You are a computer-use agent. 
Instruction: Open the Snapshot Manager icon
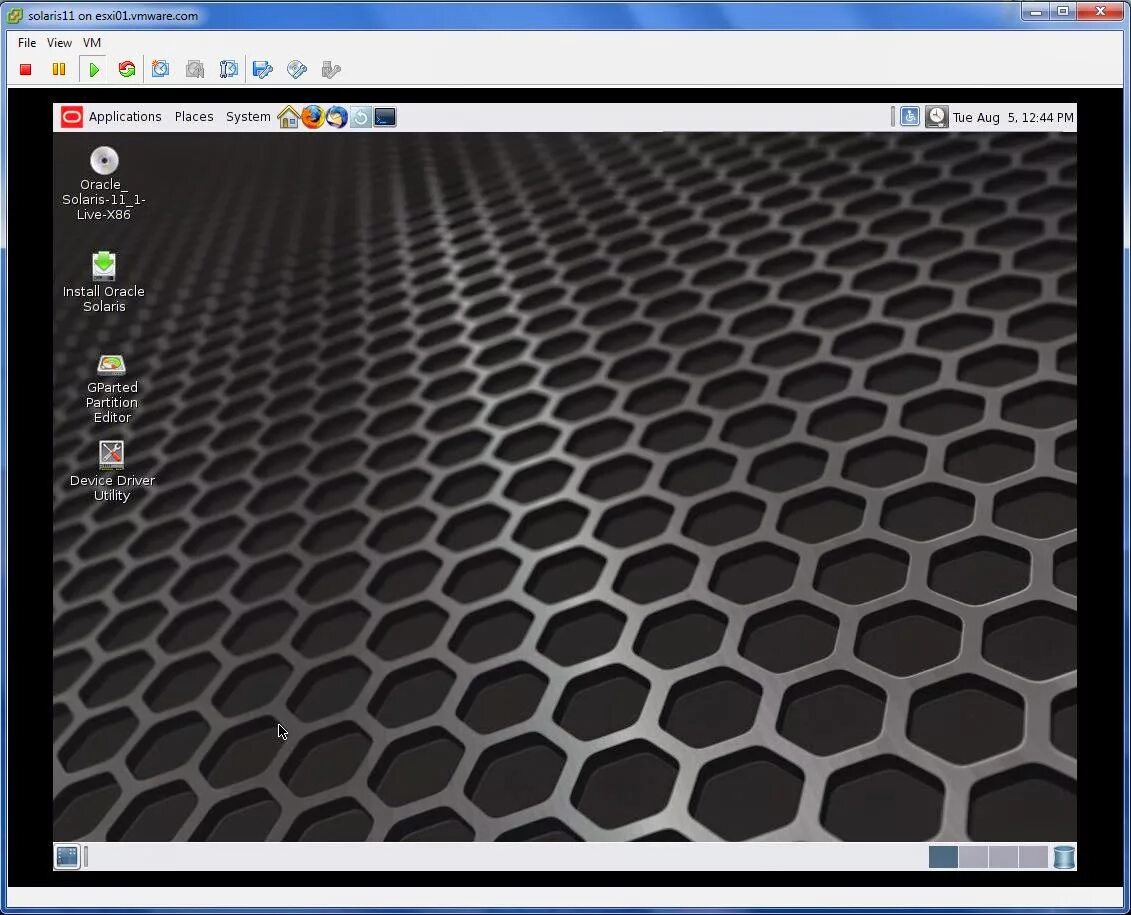(229, 69)
